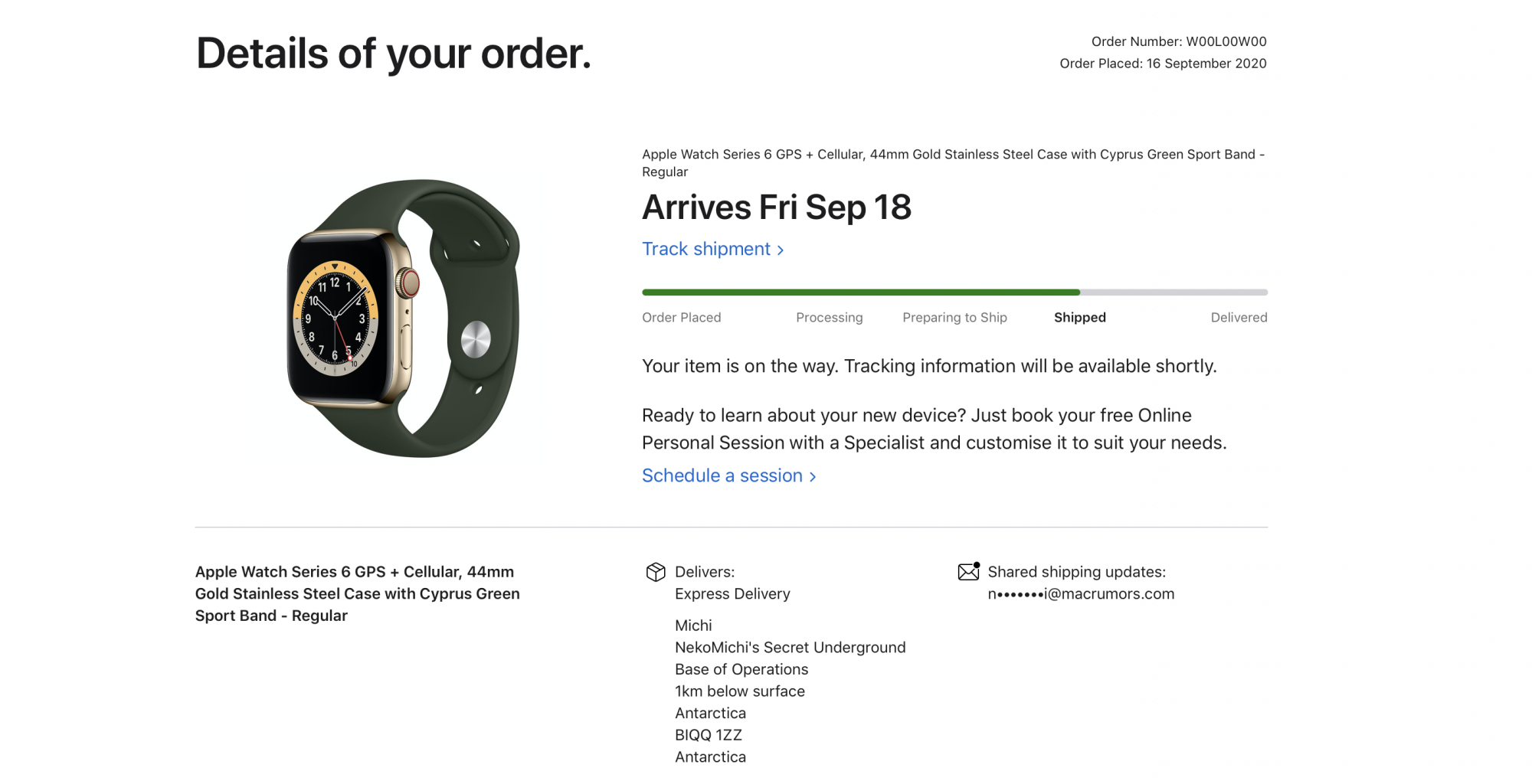Click the Express Delivery text
The height and width of the screenshot is (784, 1532).
(x=732, y=594)
